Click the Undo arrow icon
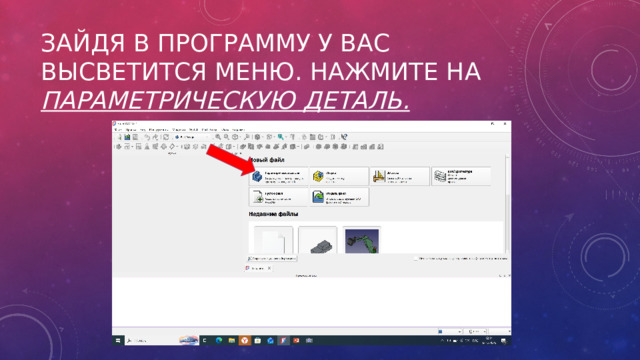 click(147, 137)
